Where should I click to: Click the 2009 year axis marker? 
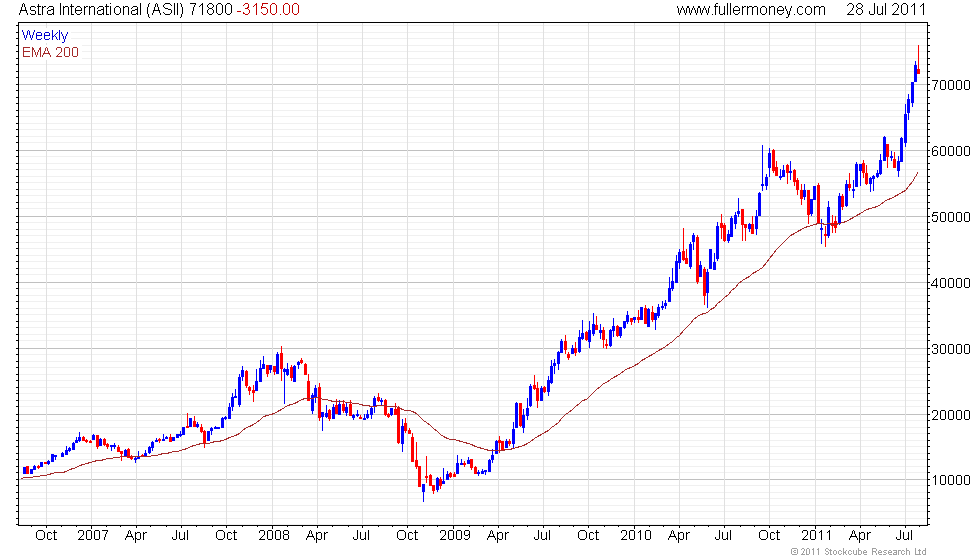click(454, 536)
